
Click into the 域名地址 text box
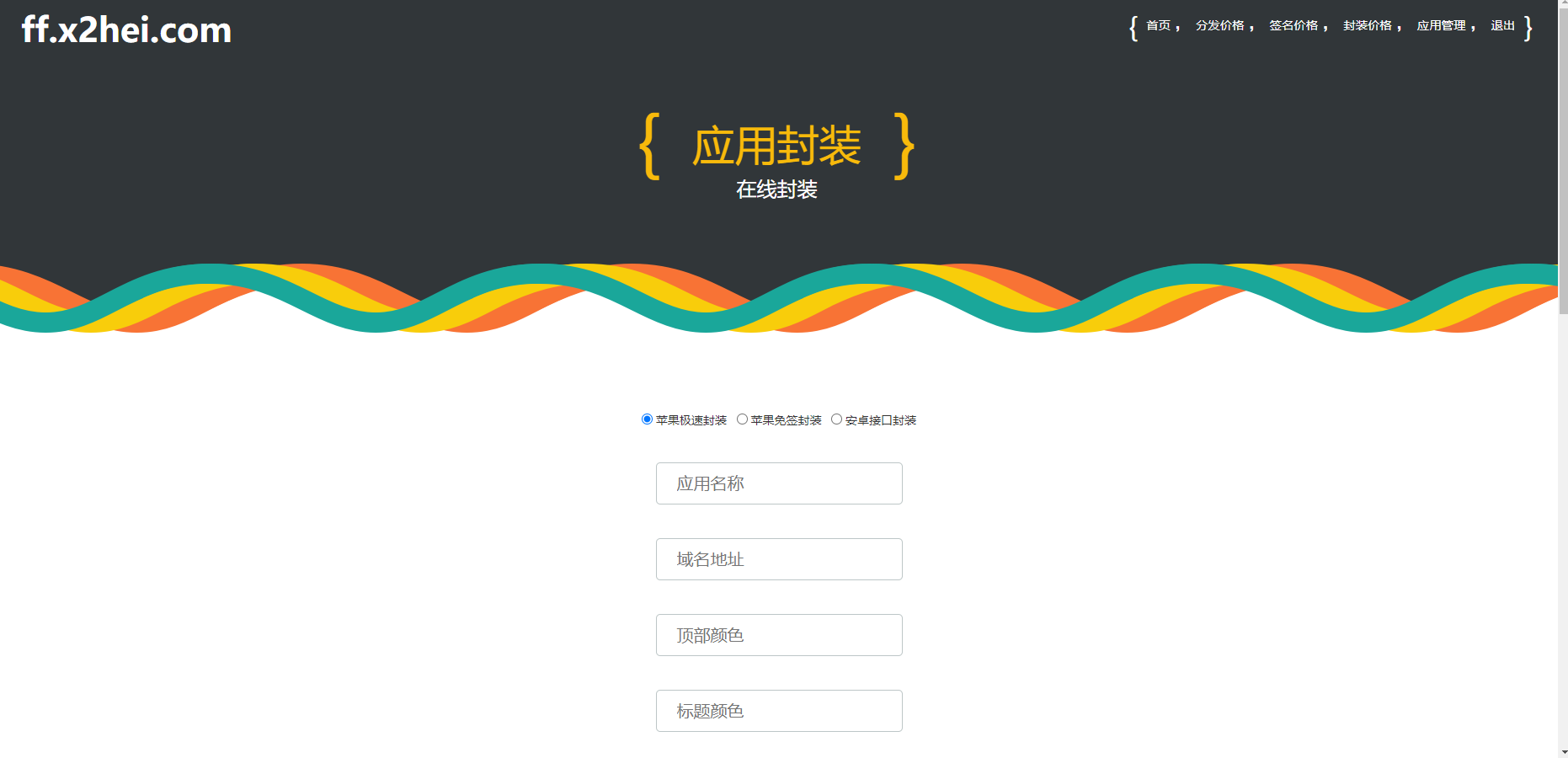click(x=779, y=559)
